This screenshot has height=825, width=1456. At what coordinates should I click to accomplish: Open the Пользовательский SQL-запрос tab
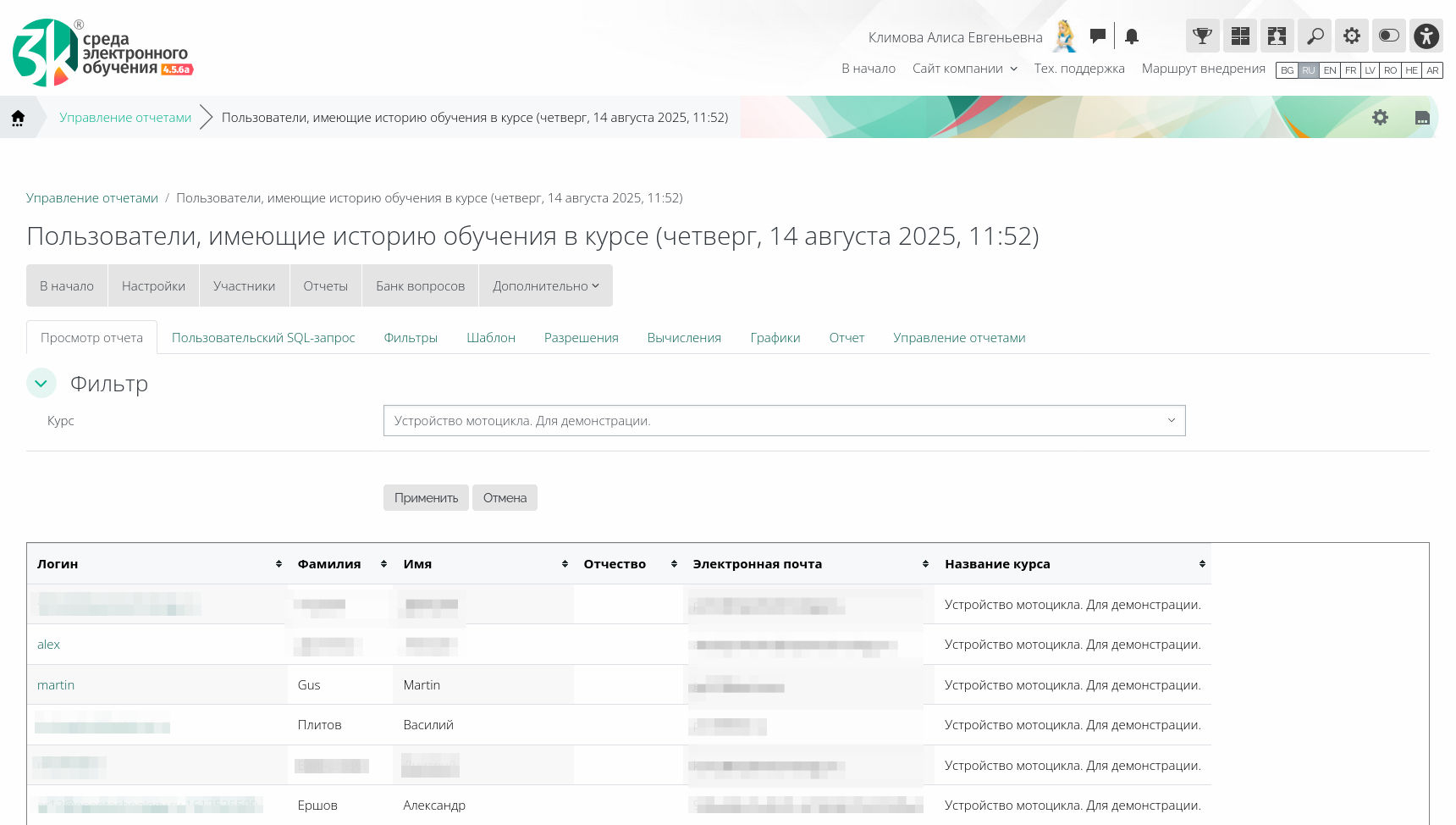[x=263, y=338]
